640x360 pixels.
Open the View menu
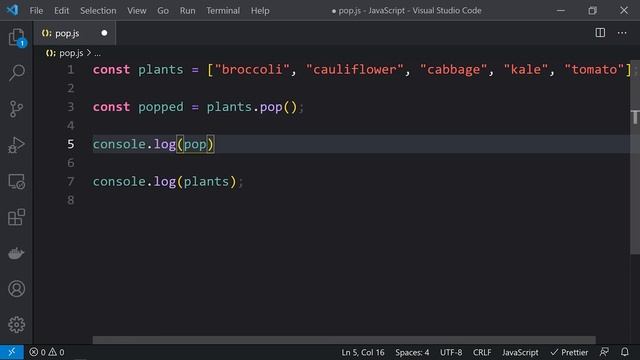[x=137, y=11]
